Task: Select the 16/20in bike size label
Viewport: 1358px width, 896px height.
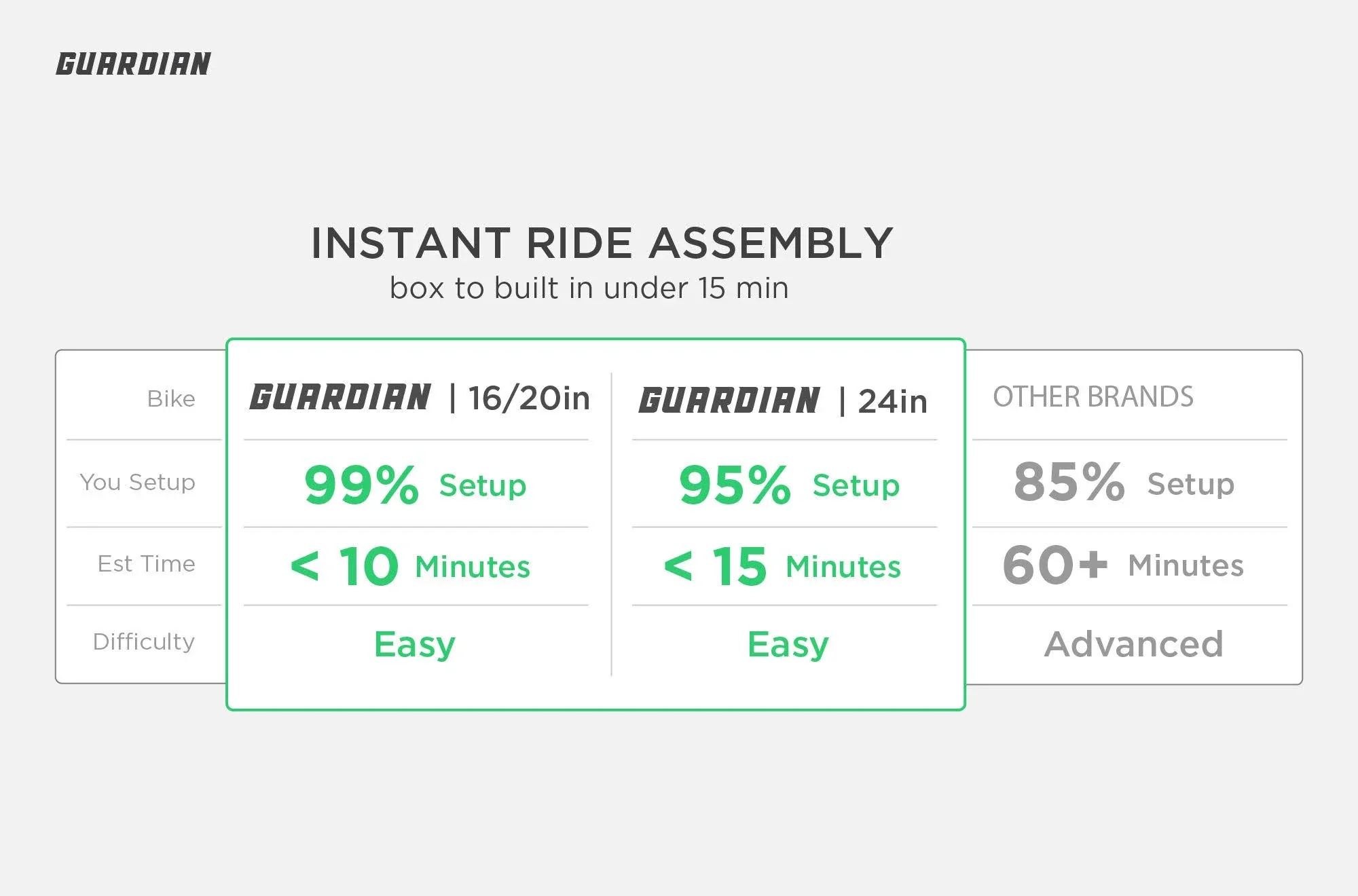Action: [529, 398]
